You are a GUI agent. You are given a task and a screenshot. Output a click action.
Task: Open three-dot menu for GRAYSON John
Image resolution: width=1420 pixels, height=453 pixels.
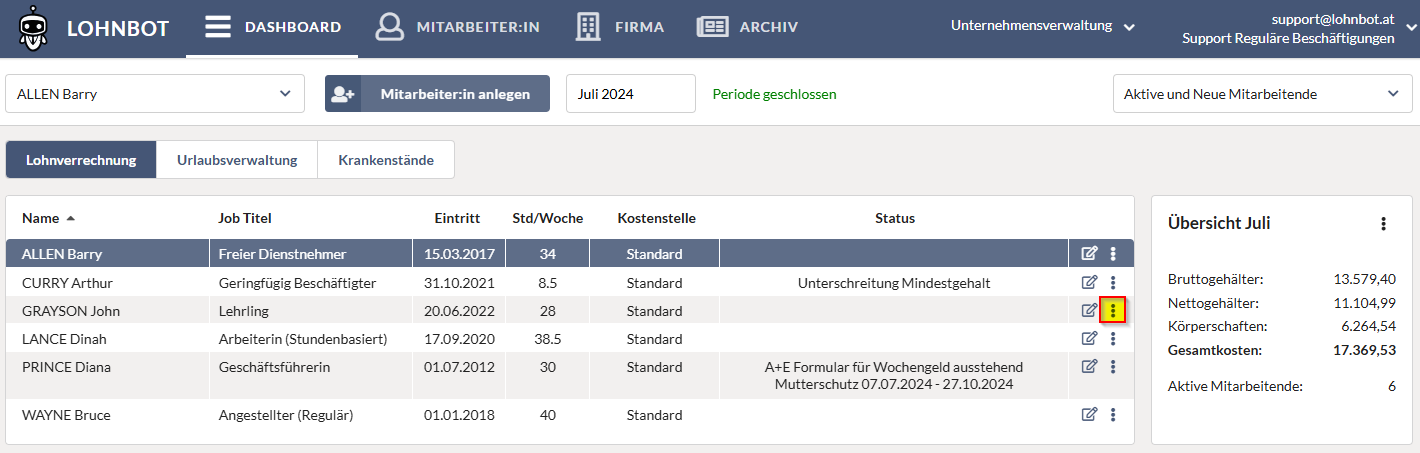pos(1113,311)
